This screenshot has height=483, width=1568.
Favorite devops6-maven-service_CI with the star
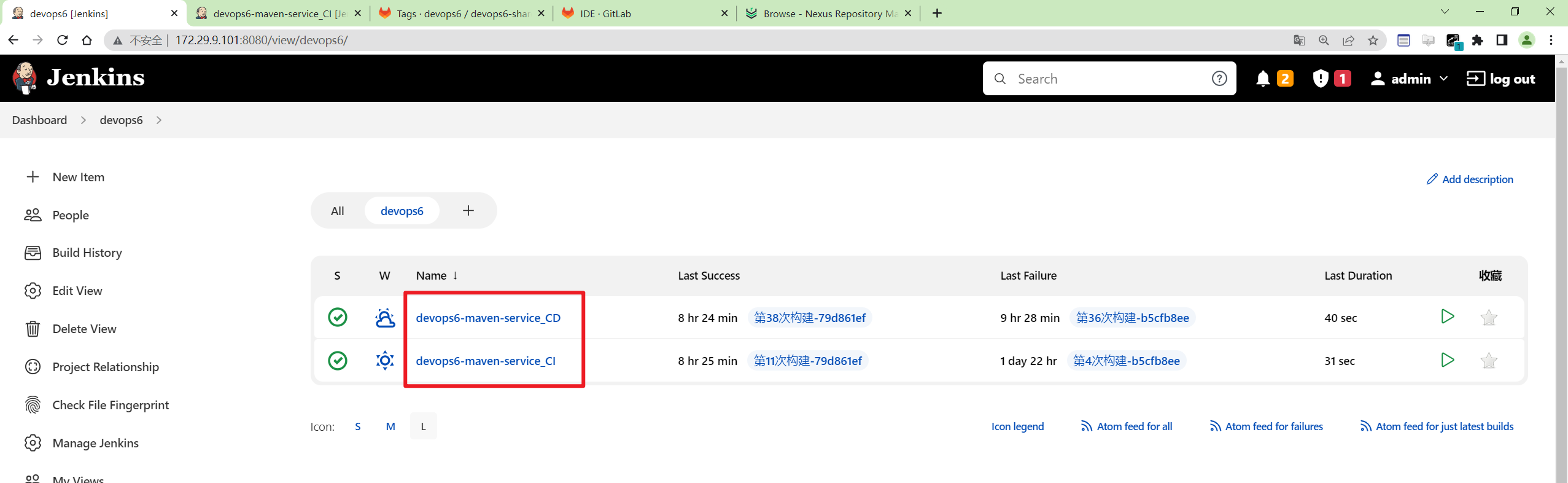pyautogui.click(x=1489, y=361)
